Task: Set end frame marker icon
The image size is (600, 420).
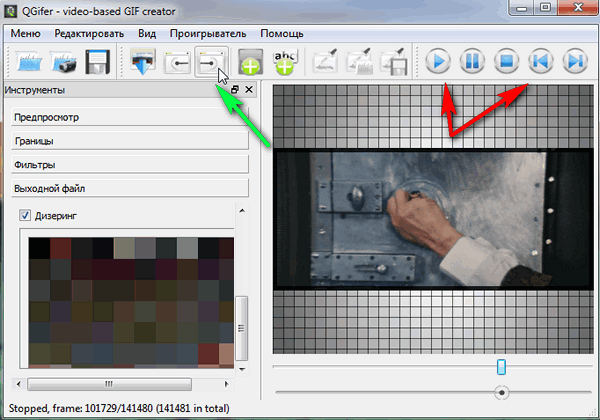Action: click(211, 62)
